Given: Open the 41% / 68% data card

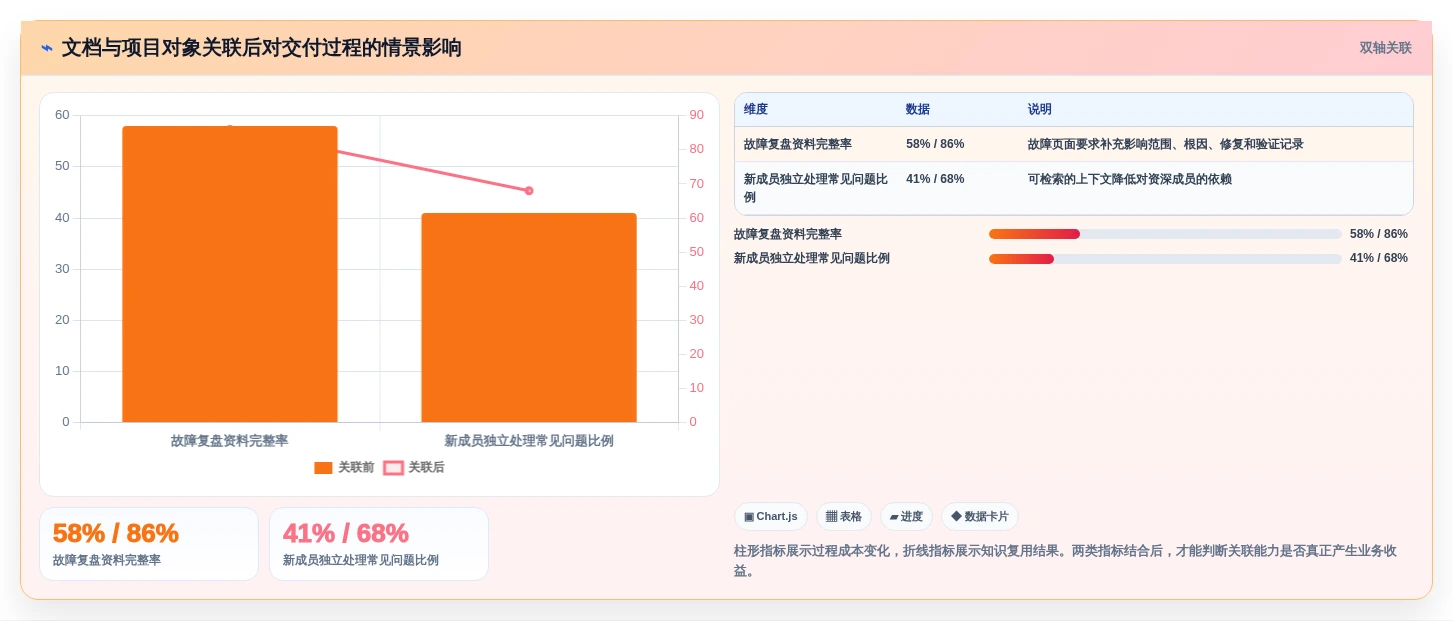Looking at the screenshot, I should click(379, 544).
